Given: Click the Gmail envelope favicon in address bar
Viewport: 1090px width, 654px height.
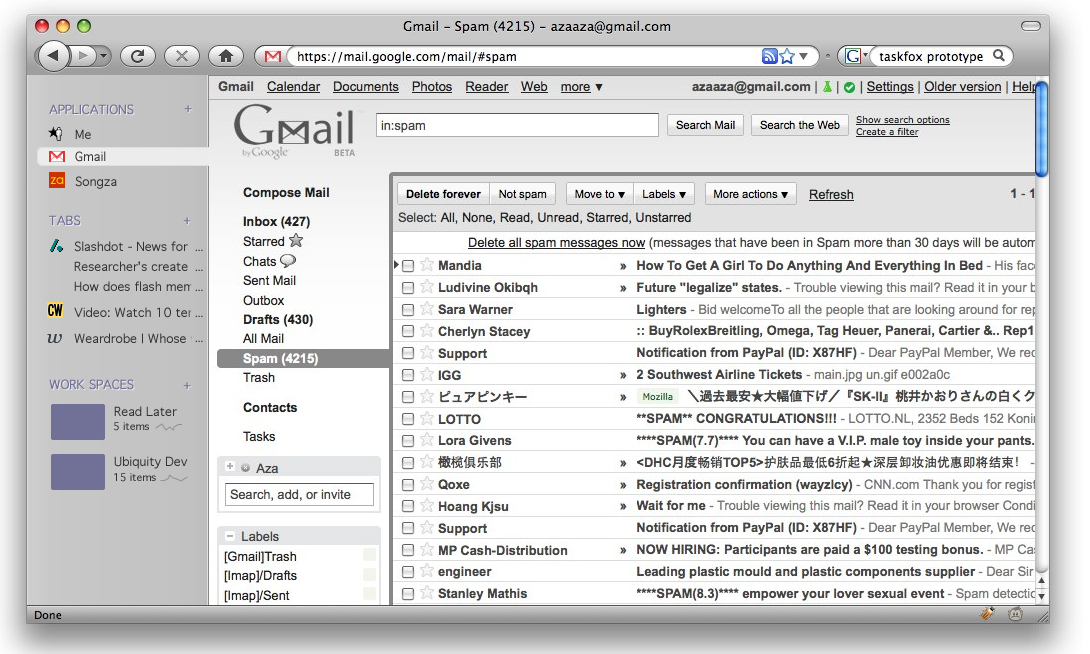Looking at the screenshot, I should point(272,56).
